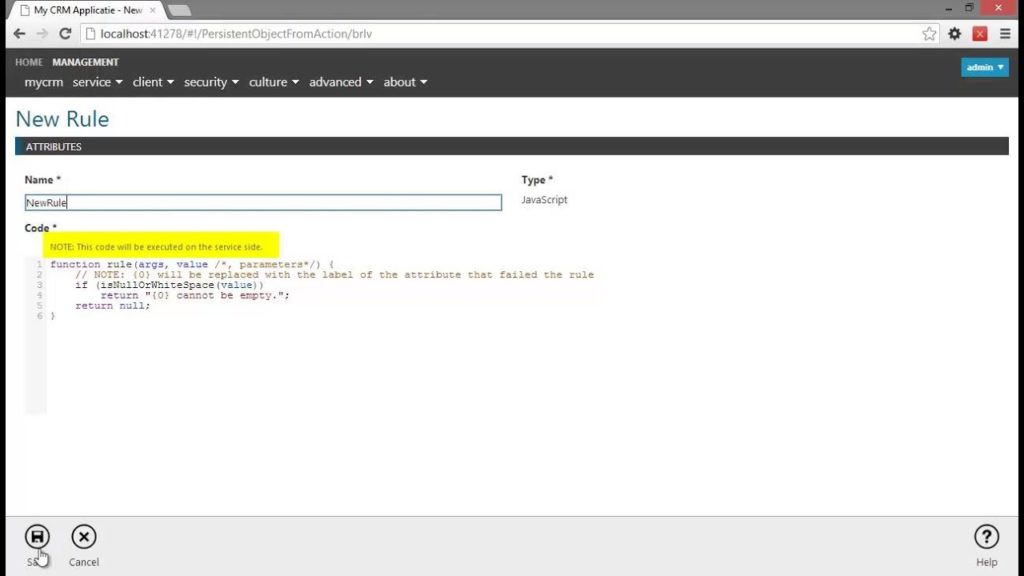Screen dimensions: 1024x576
Task: Open mycrm menu item
Action: point(44,82)
